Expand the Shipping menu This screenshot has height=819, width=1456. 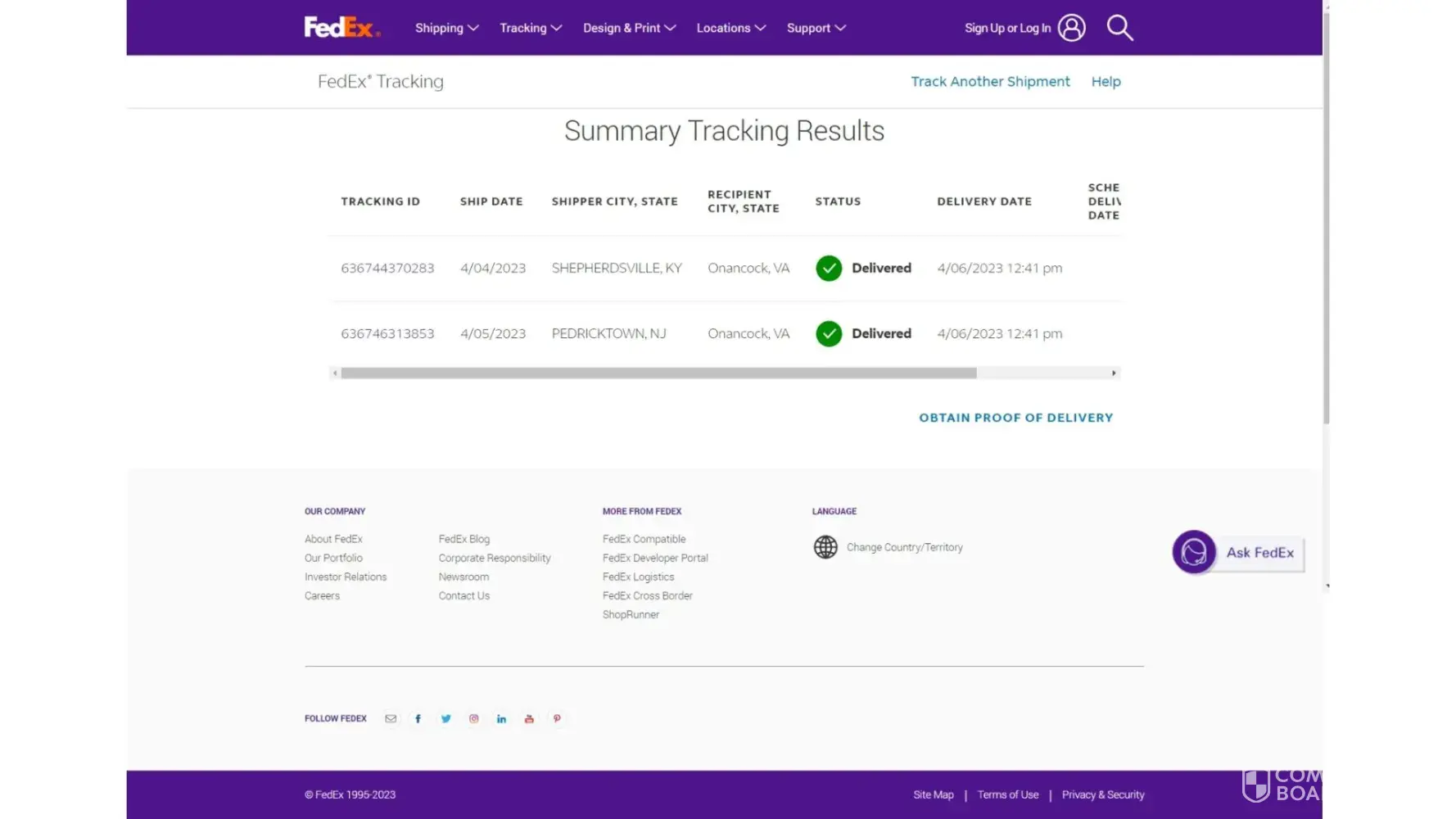[446, 28]
